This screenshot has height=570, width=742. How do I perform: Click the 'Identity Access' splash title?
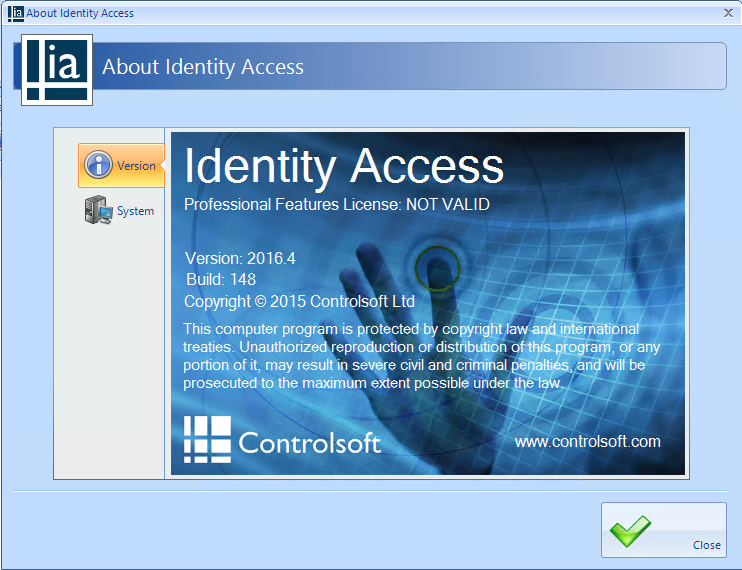tap(344, 166)
